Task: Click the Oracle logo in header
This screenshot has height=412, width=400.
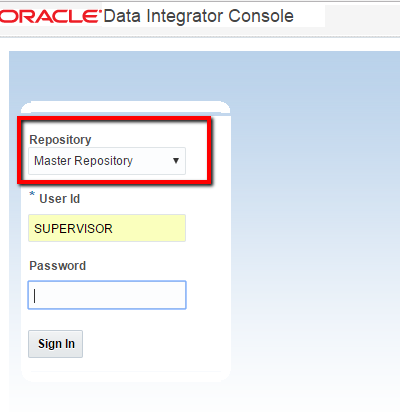Action: [x=50, y=17]
